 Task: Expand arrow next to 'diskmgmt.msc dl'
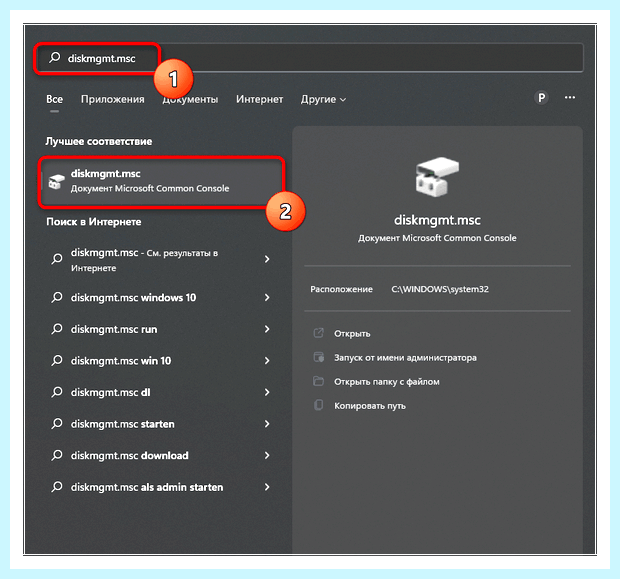click(x=267, y=392)
